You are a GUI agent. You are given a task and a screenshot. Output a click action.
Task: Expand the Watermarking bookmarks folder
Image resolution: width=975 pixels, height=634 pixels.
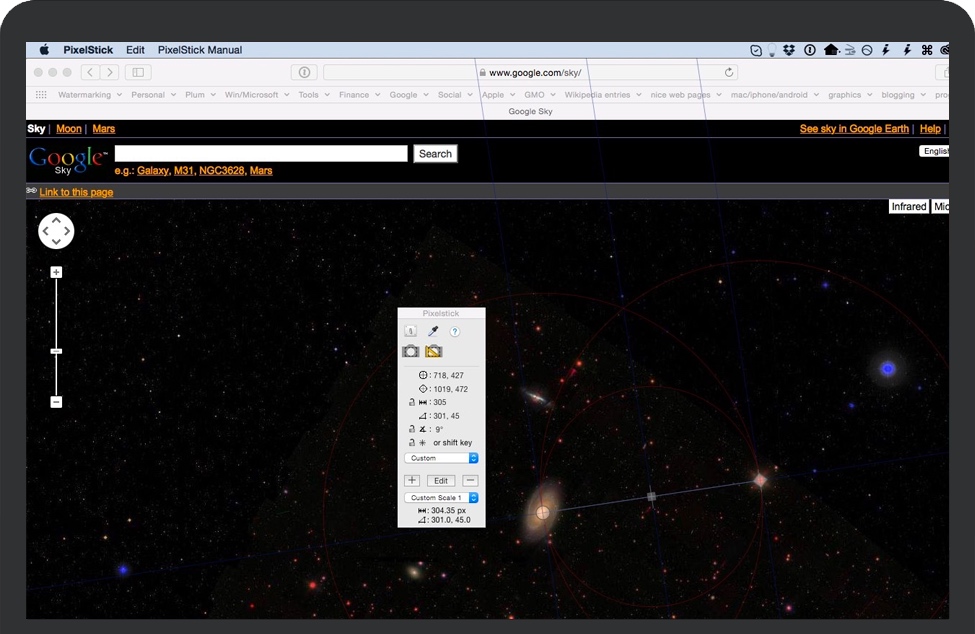90,95
